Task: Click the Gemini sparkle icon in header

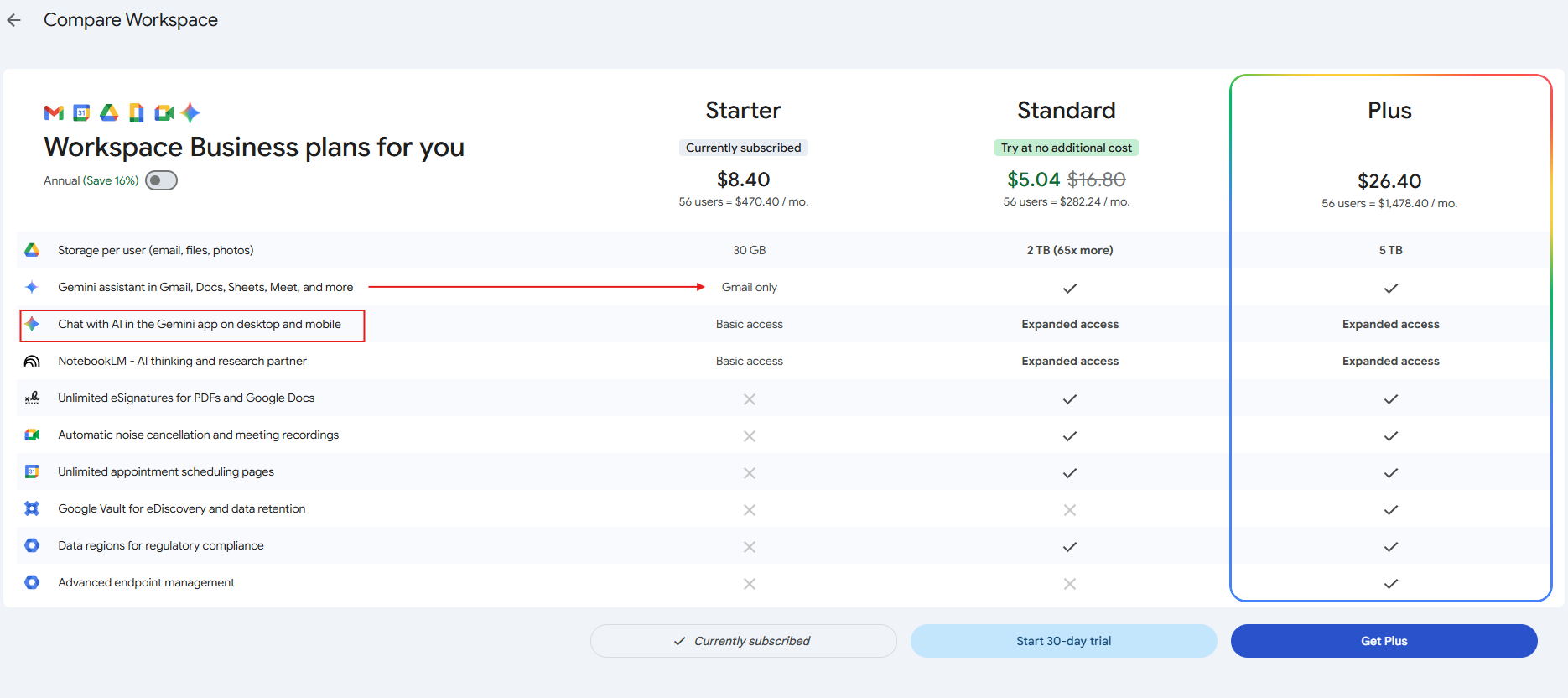Action: point(190,112)
